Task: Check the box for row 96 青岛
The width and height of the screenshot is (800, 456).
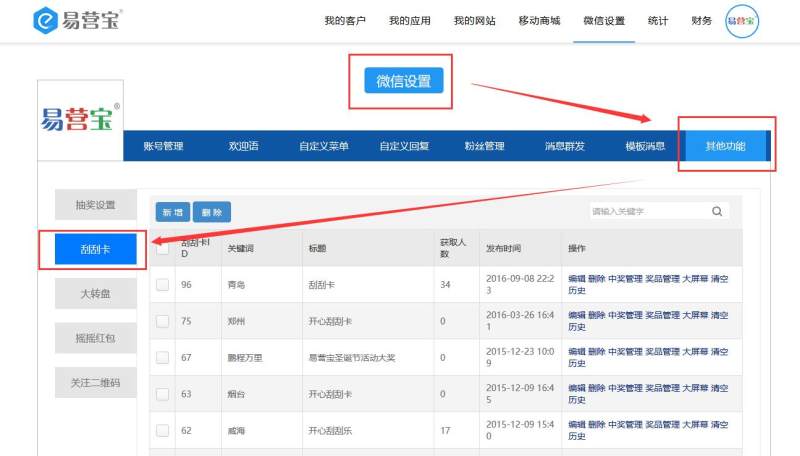Action: tap(163, 285)
